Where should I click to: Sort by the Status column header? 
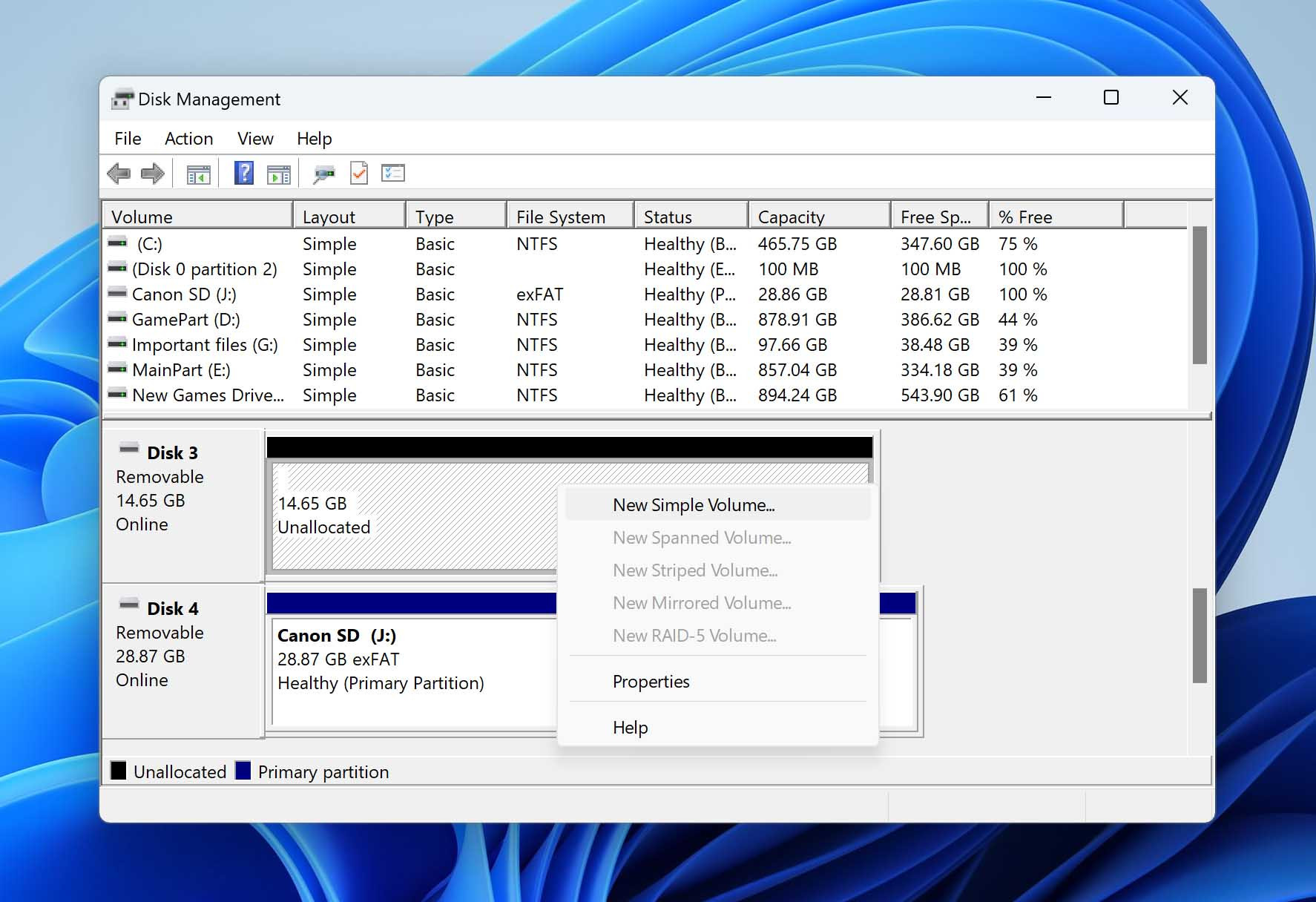pos(691,217)
